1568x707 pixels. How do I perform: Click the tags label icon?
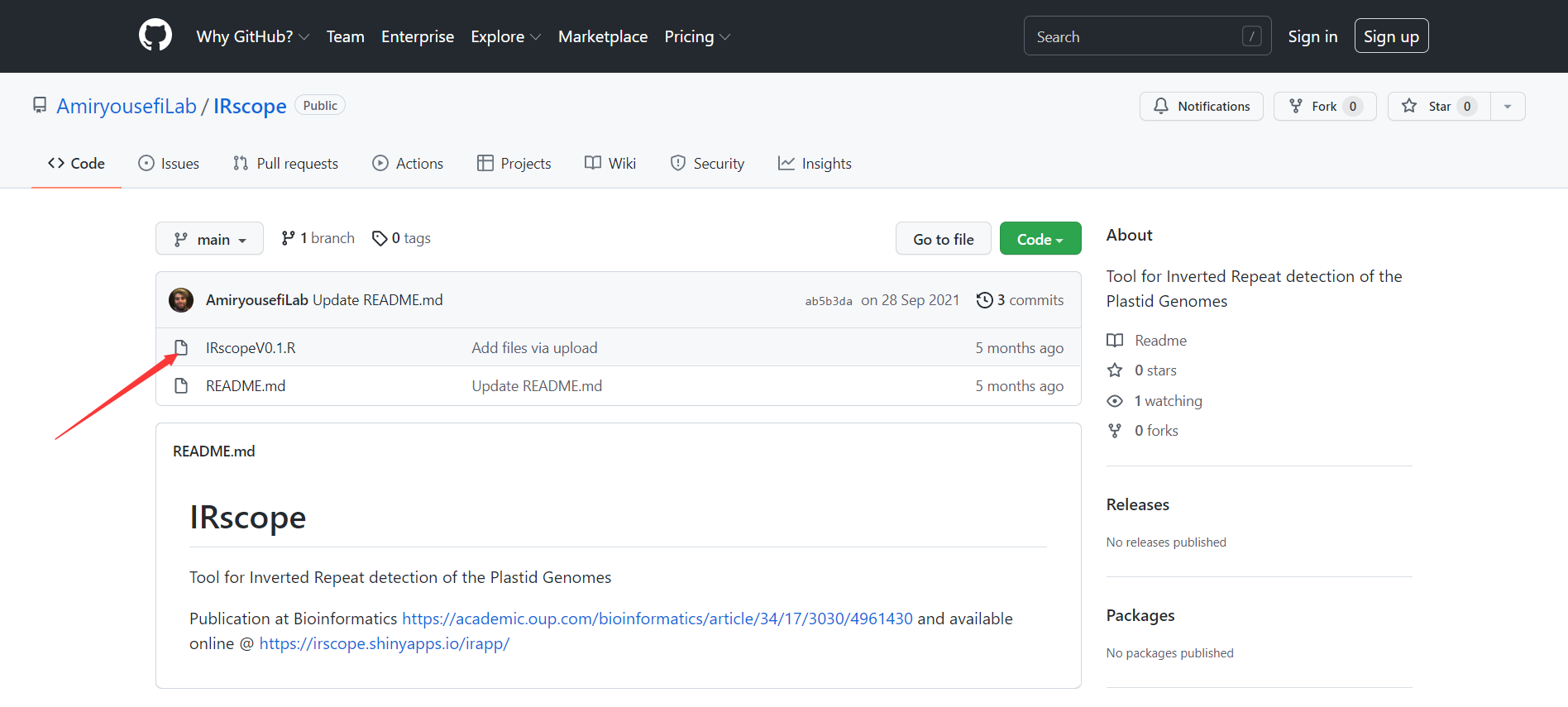pyautogui.click(x=380, y=238)
